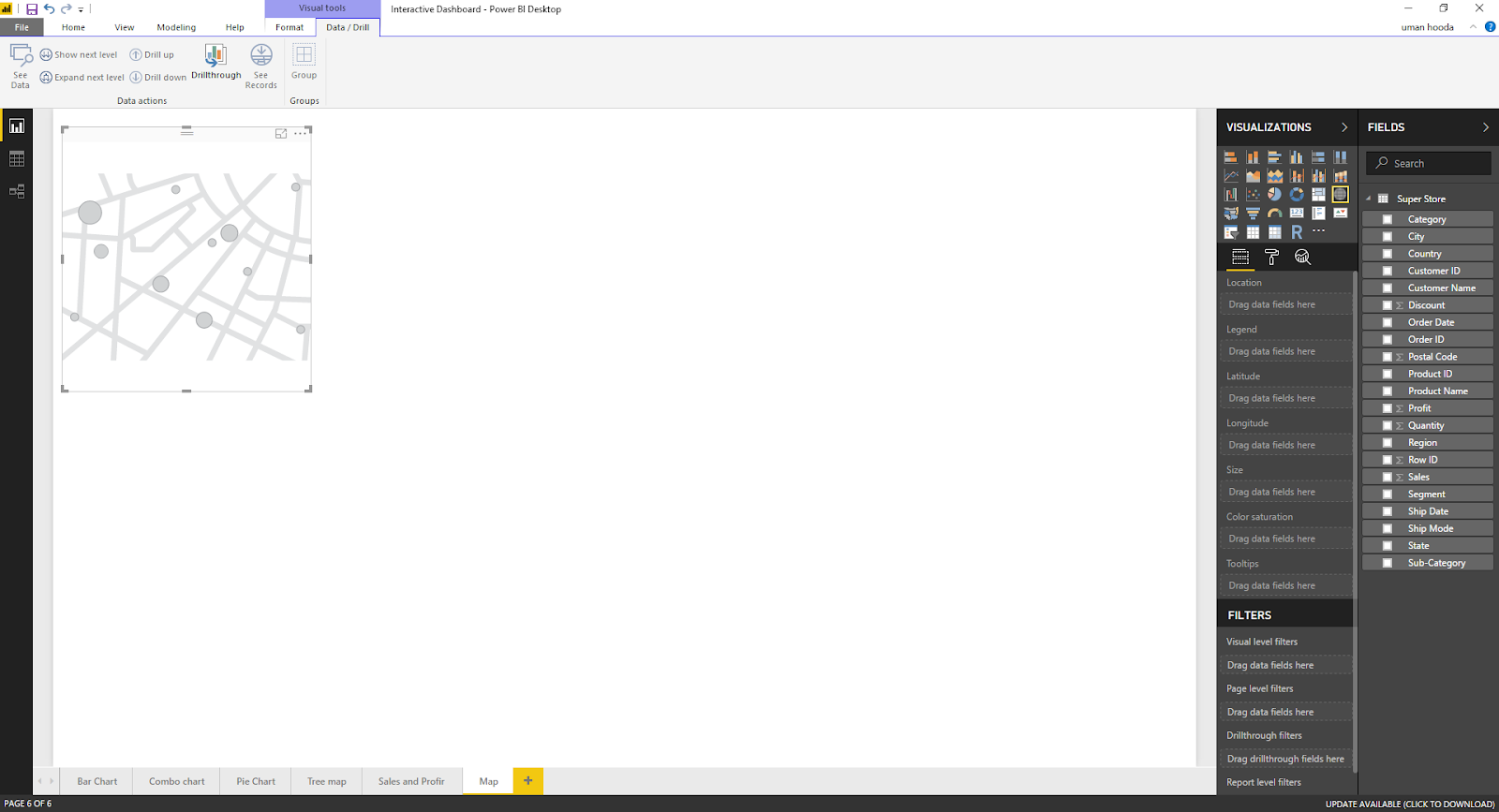Screen dimensions: 1499x812
Task: Collapse the Visualizations pane chevron
Action: pyautogui.click(x=1344, y=127)
